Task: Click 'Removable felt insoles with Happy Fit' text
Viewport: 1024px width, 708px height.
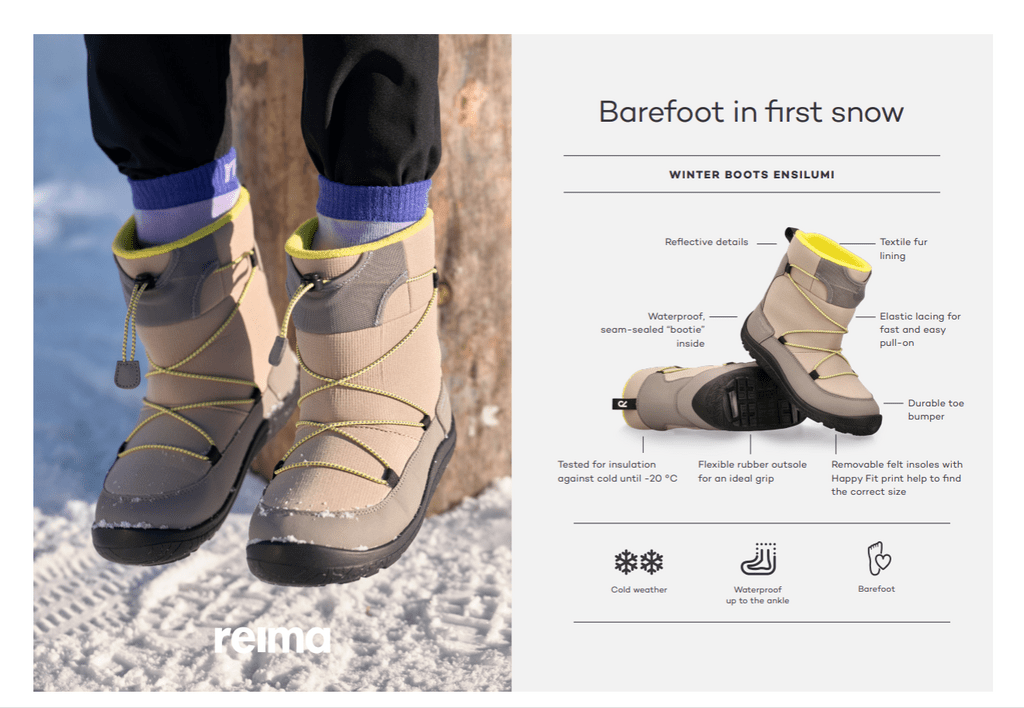Action: (x=897, y=478)
